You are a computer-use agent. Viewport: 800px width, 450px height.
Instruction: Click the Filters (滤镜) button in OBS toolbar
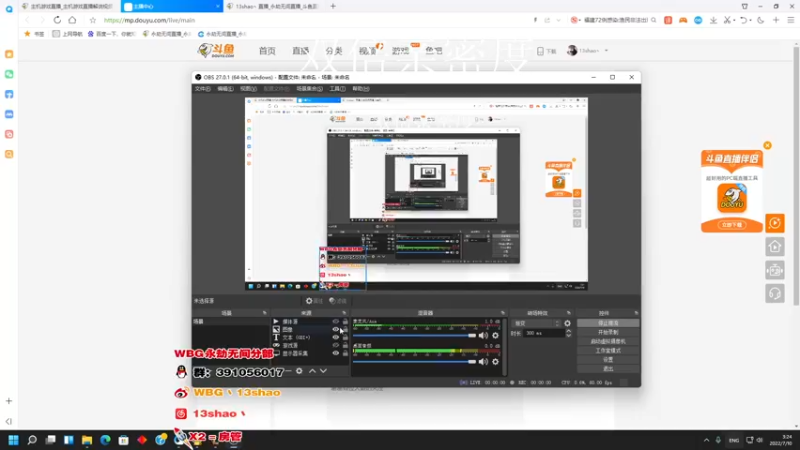coord(338,301)
